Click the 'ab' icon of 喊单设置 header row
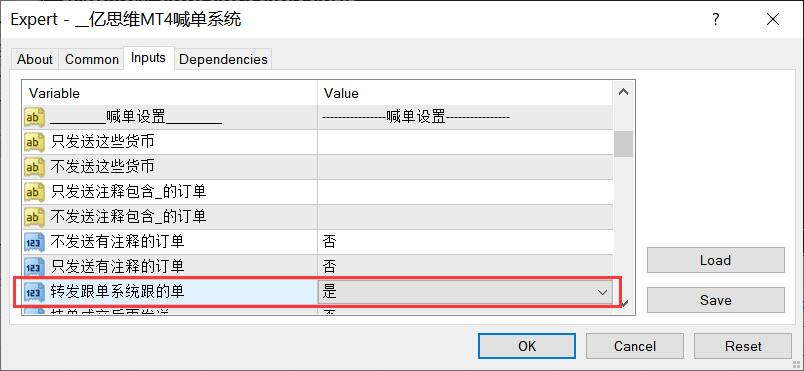804x371 pixels. pos(34,117)
